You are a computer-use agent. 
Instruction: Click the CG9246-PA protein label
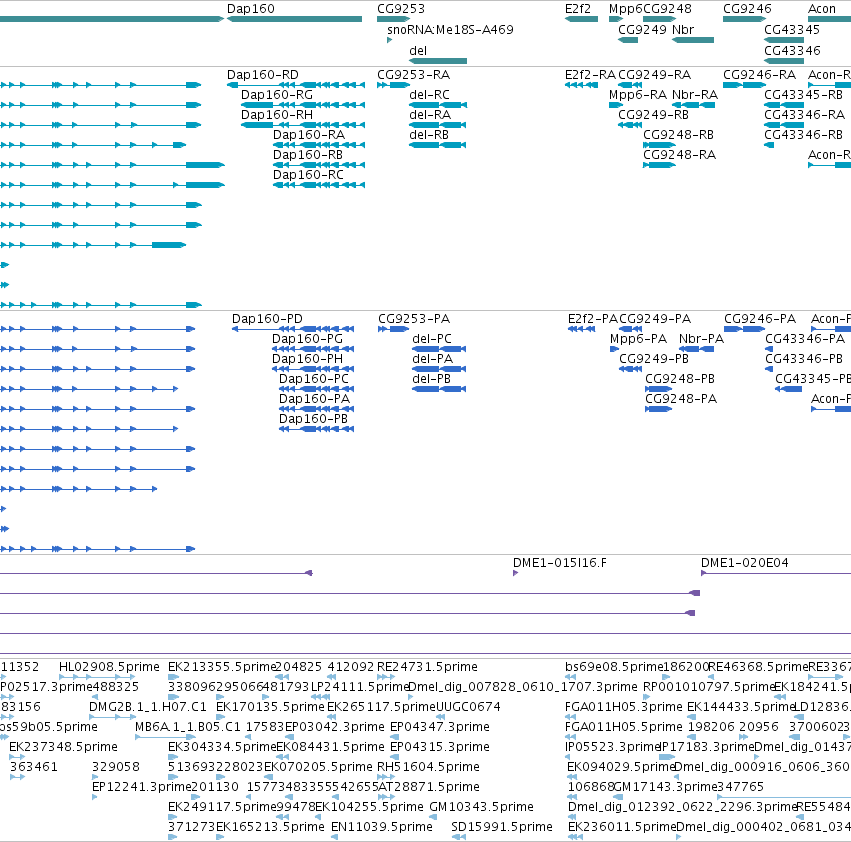pyautogui.click(x=760, y=319)
